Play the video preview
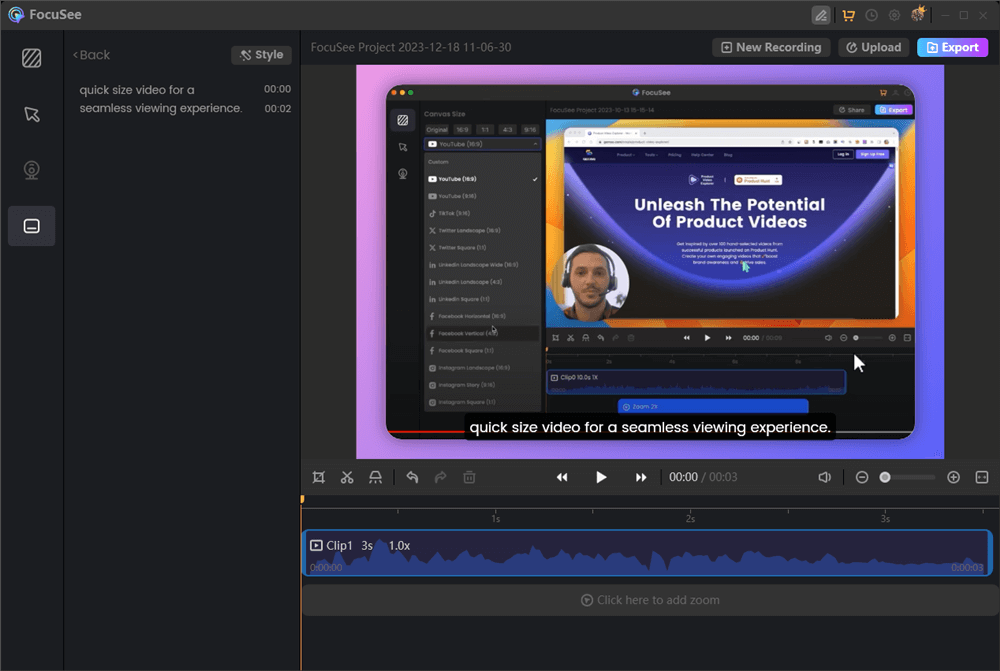This screenshot has width=1000, height=671. coord(601,477)
